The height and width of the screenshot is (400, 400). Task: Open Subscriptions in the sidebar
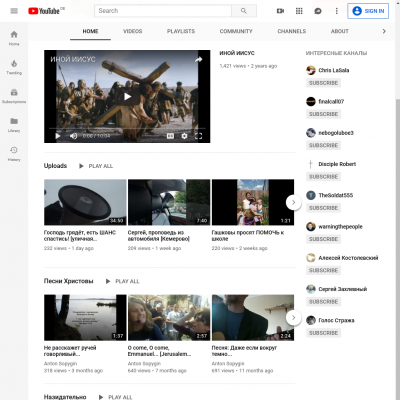(14, 96)
